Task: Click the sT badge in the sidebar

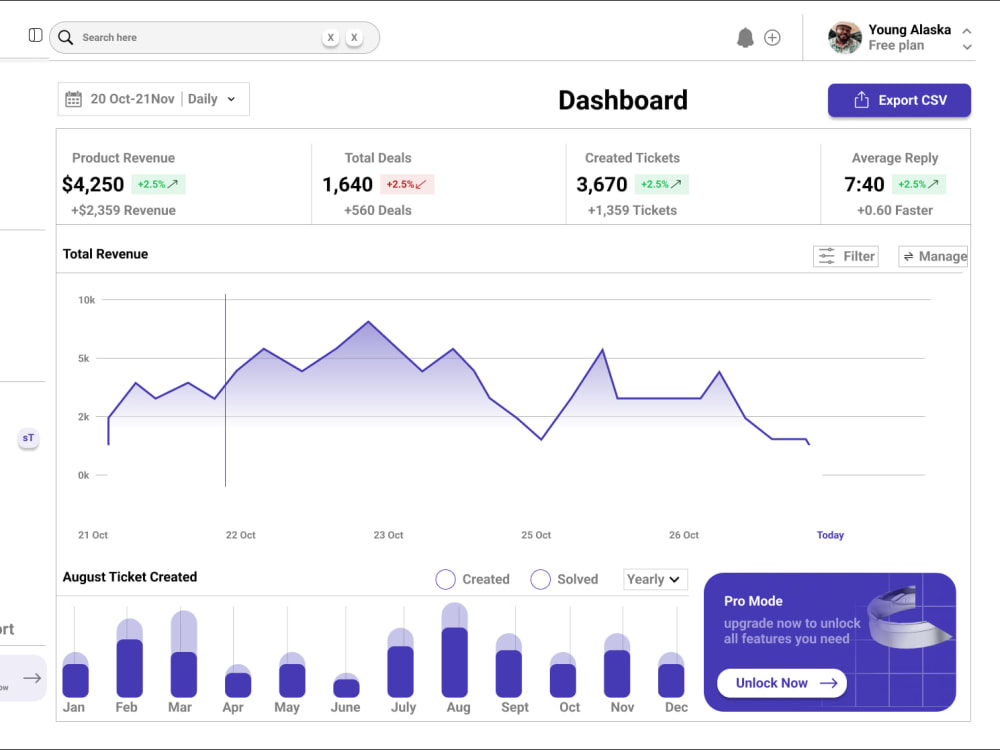Action: tap(28, 438)
